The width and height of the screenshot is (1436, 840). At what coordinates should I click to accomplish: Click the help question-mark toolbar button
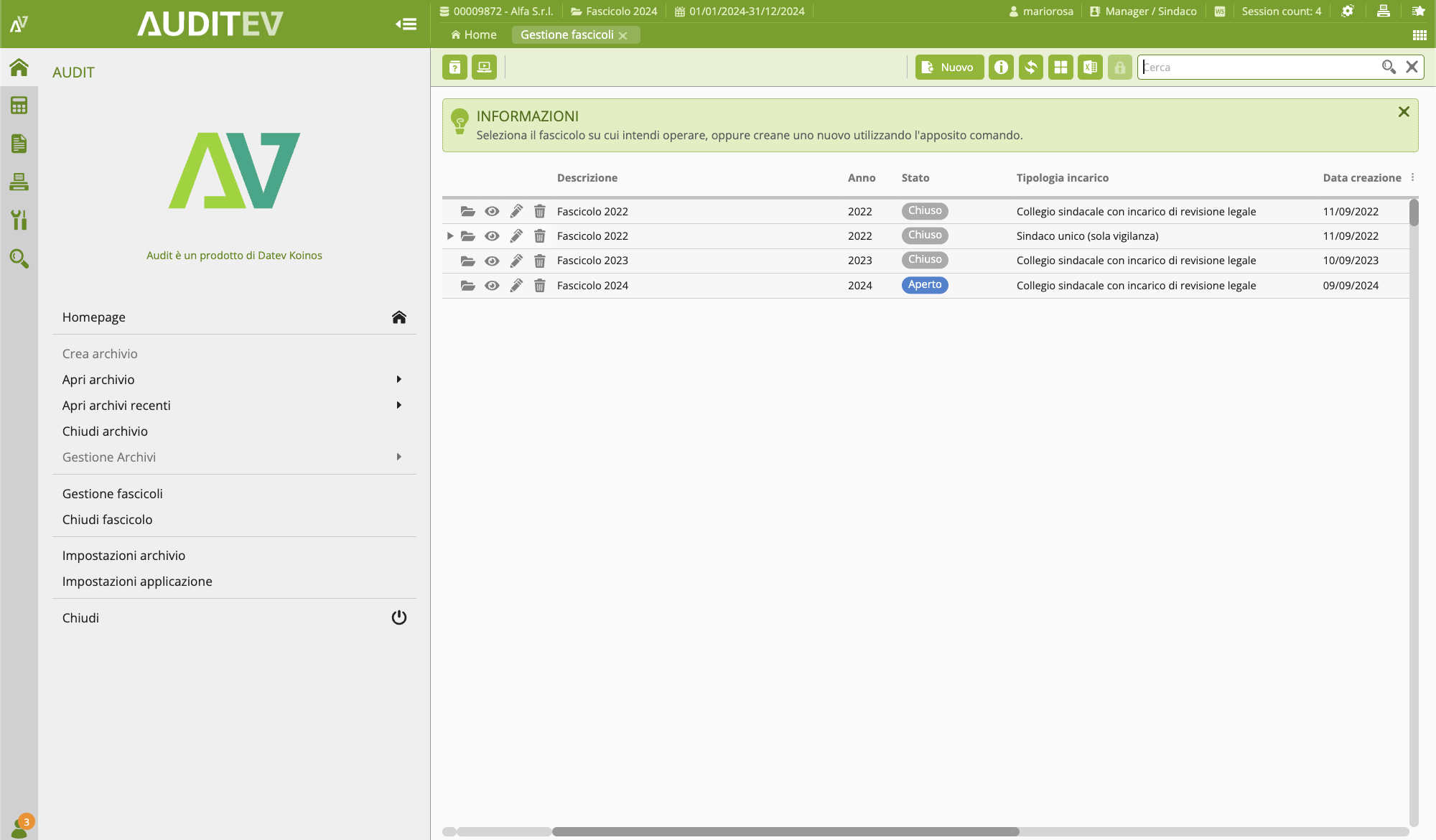tap(454, 67)
